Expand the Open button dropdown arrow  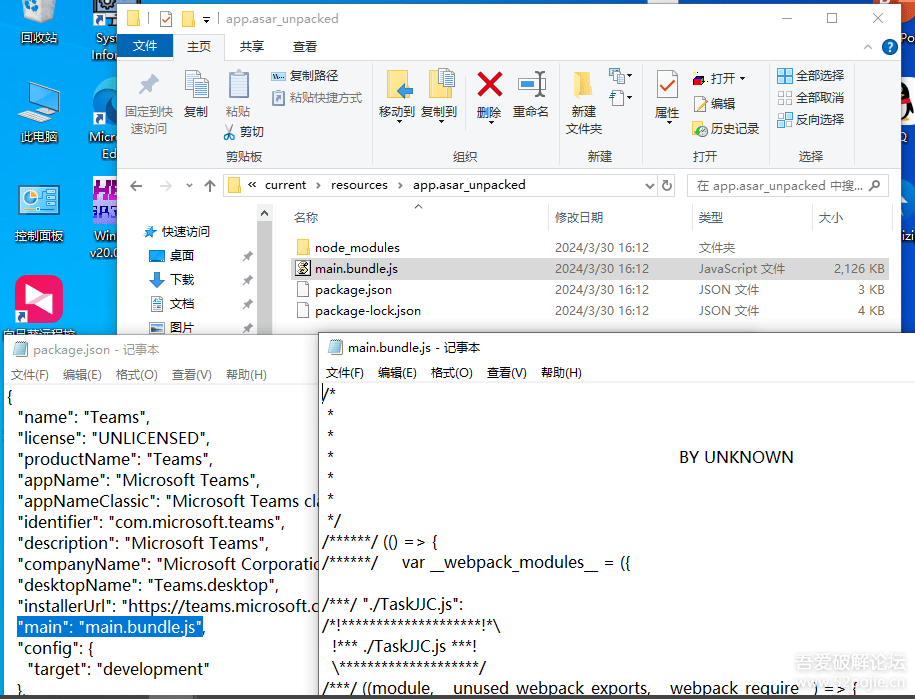tap(743, 78)
